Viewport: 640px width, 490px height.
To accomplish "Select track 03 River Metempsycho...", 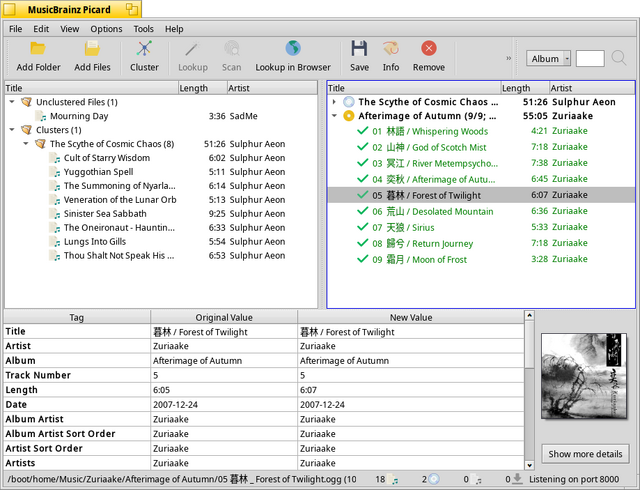I will pyautogui.click(x=481, y=163).
